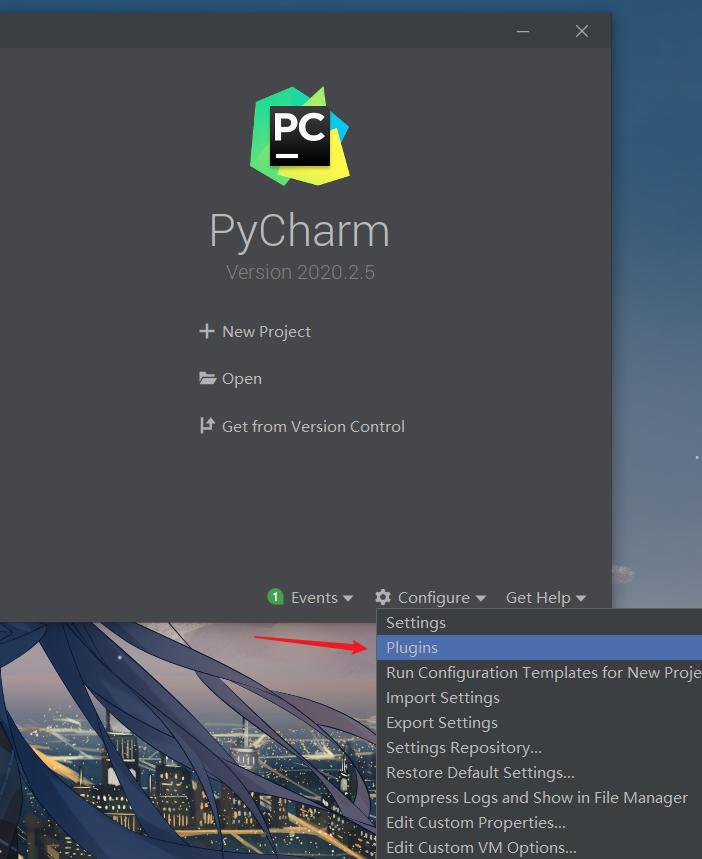Image resolution: width=702 pixels, height=859 pixels.
Task: Create a New Project
Action: pos(266,331)
